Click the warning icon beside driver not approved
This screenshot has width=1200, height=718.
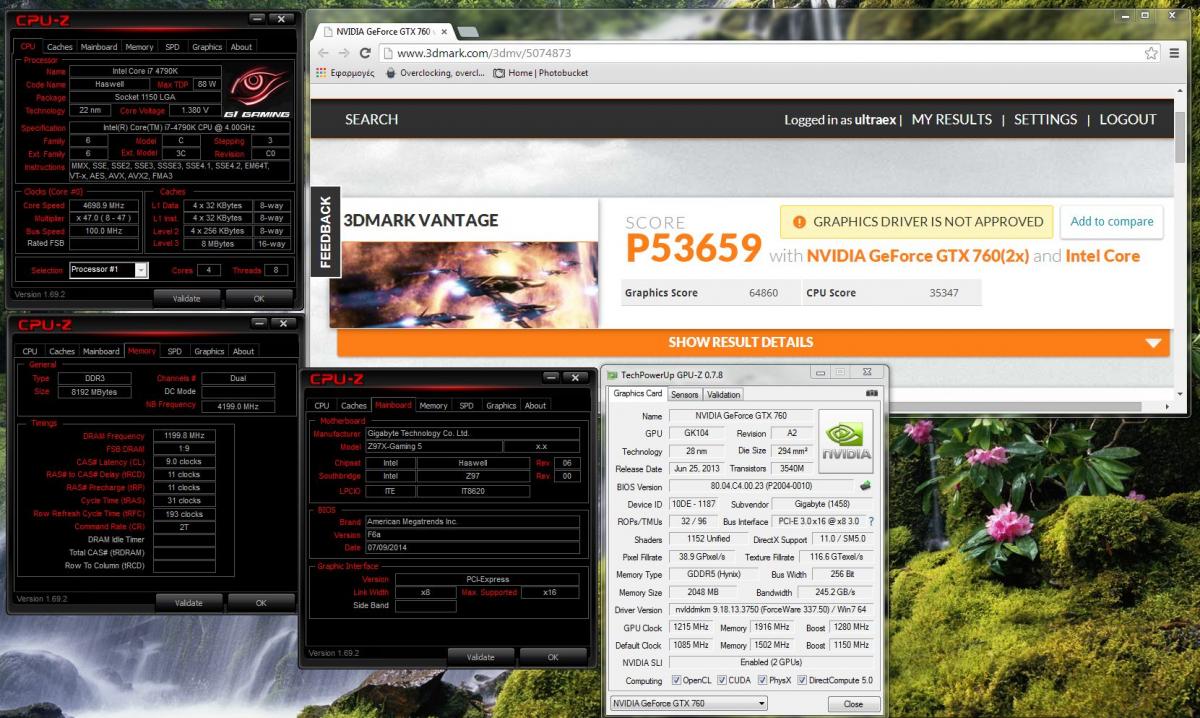pos(799,222)
